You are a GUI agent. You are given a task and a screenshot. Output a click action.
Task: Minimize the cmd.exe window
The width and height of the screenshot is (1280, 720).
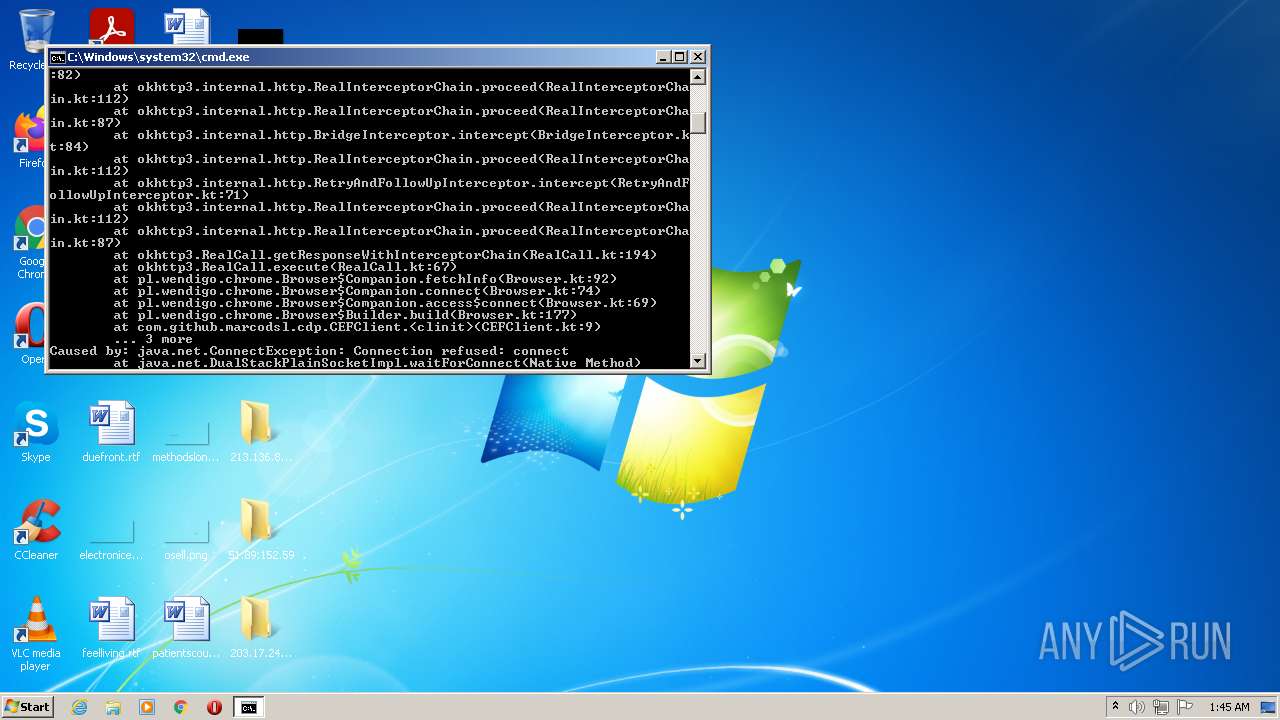click(662, 57)
